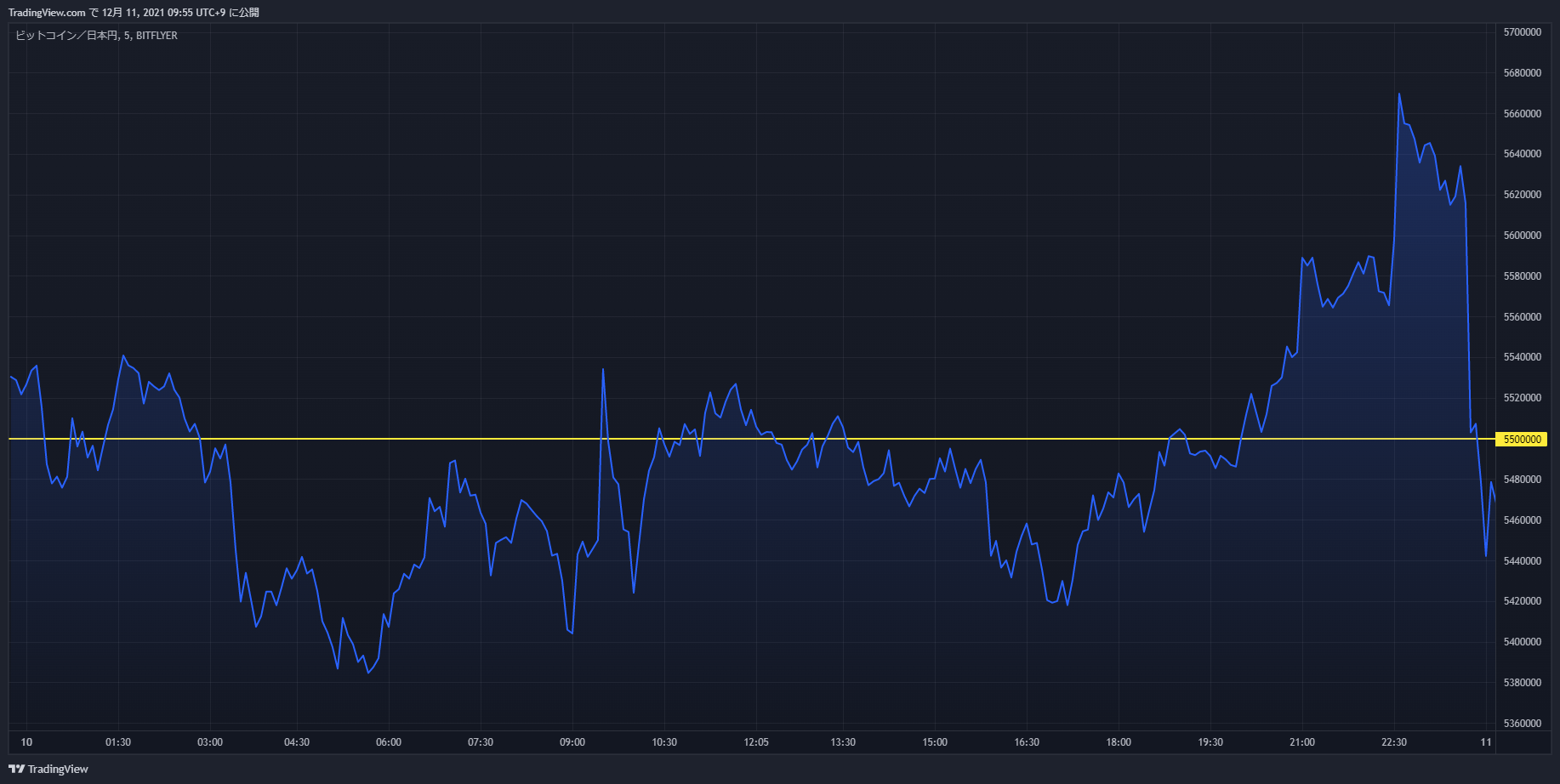Click the 10:30 time axis label

[664, 742]
